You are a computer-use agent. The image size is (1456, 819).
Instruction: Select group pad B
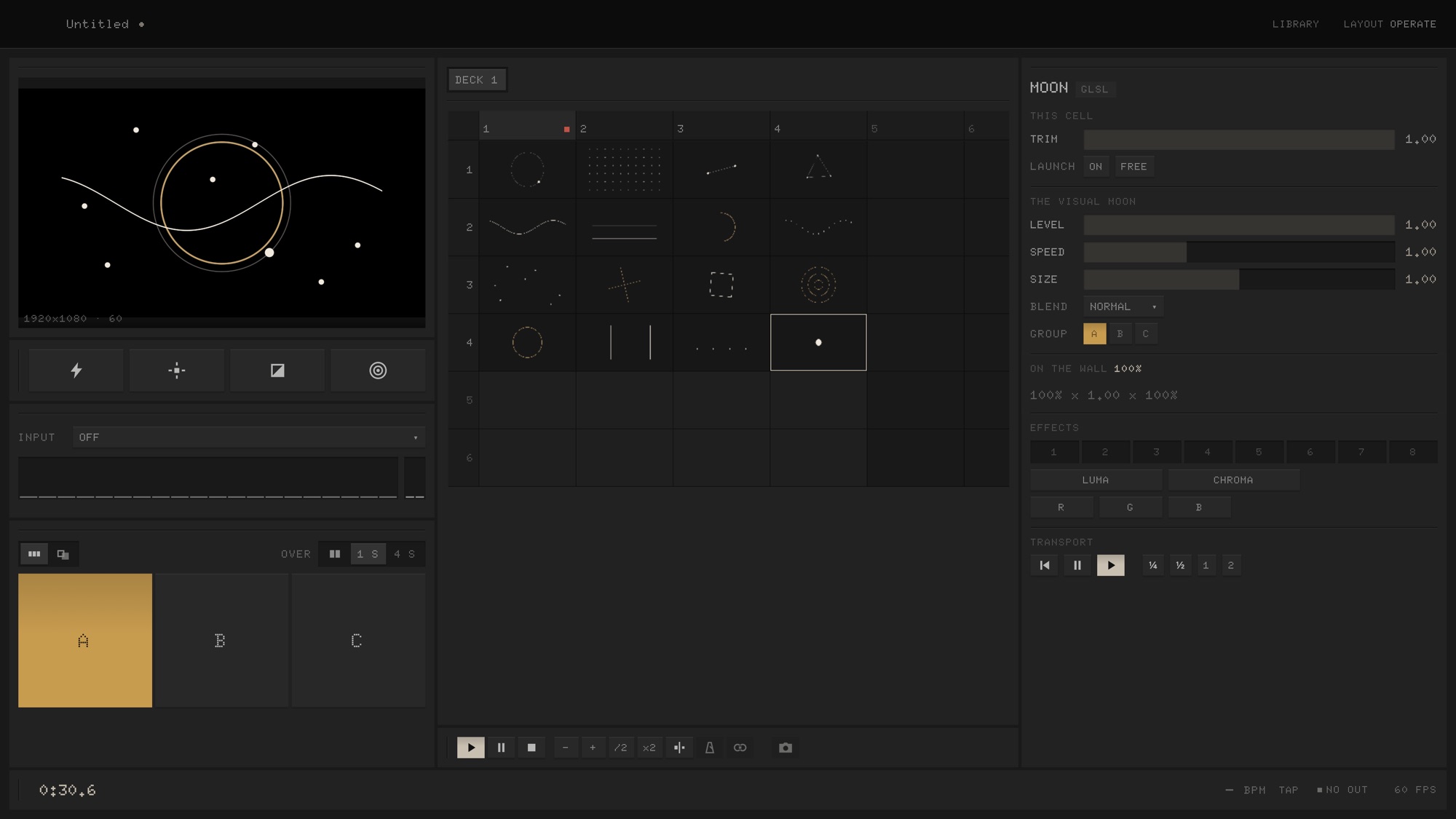pos(221,641)
